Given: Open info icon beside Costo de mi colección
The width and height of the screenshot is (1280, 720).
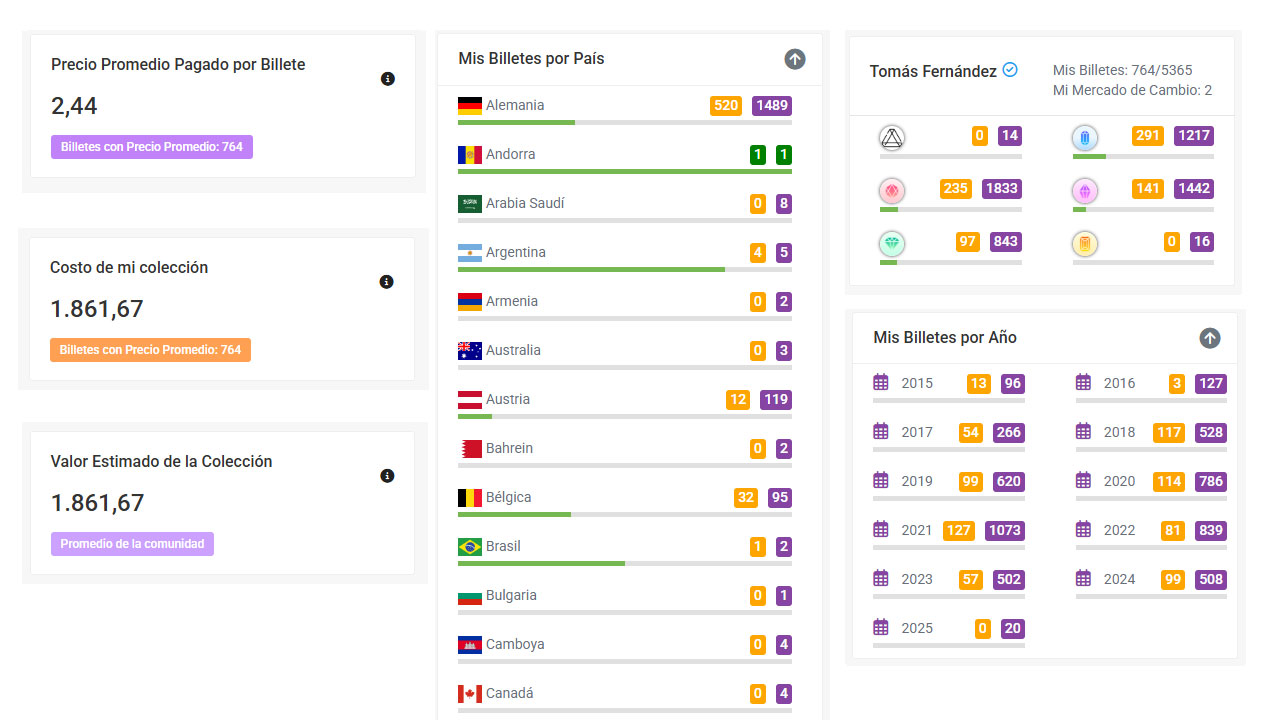Looking at the screenshot, I should point(387,282).
